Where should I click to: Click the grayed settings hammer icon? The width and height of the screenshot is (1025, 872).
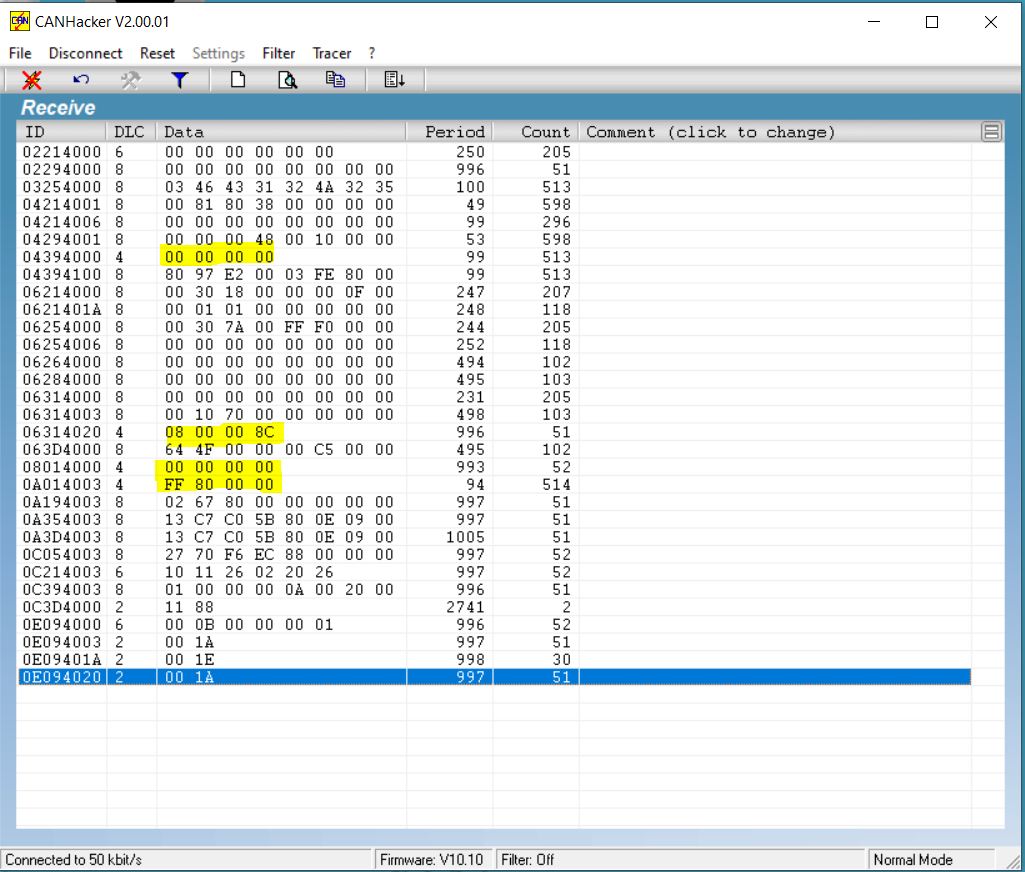point(131,80)
